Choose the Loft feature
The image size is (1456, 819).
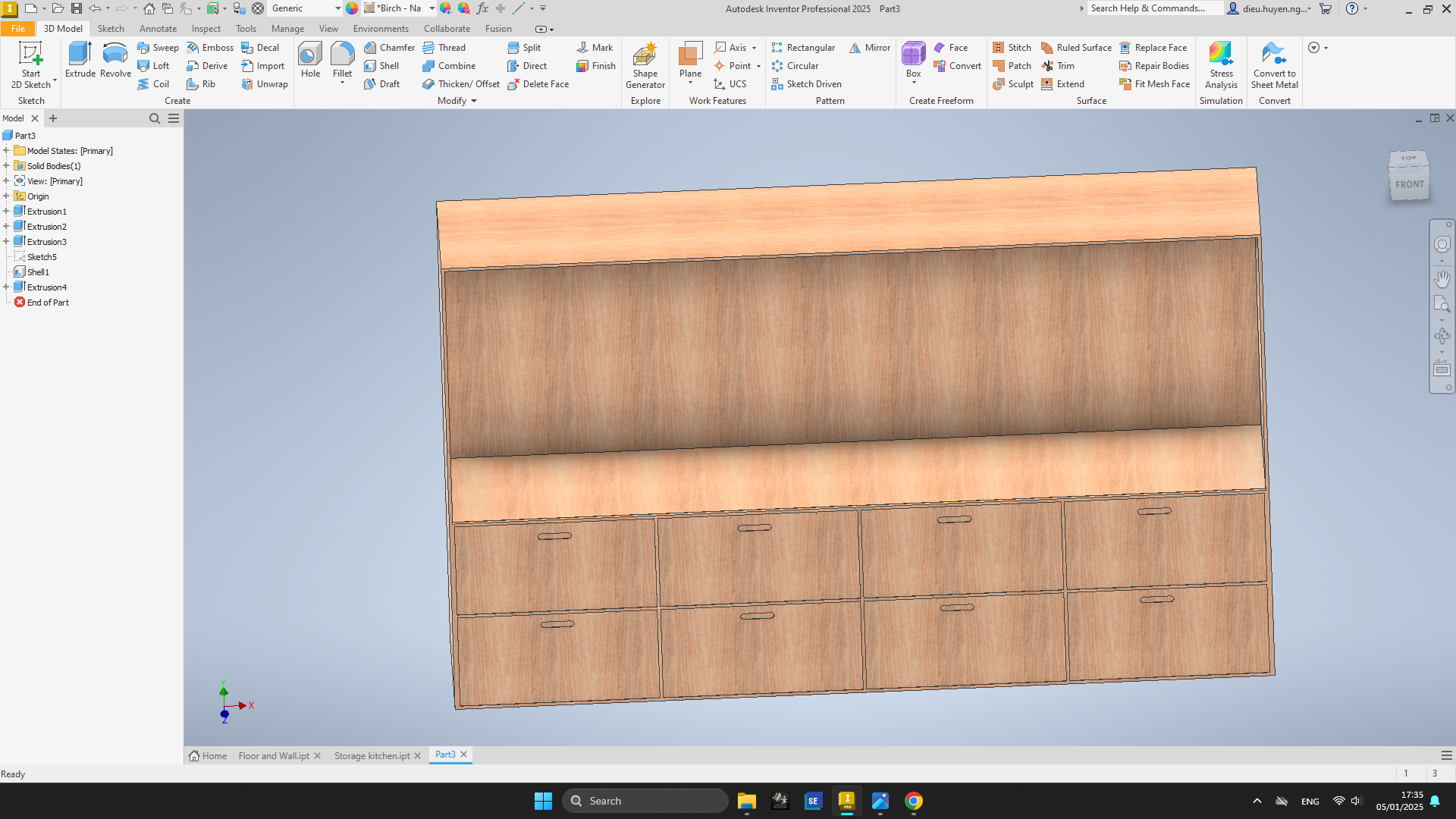click(153, 66)
